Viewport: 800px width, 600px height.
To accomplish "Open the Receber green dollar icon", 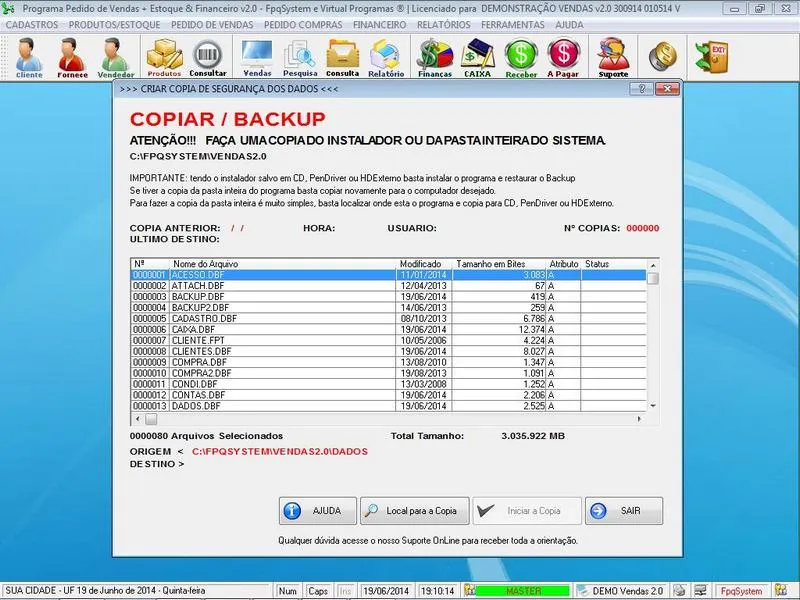I will pos(521,57).
